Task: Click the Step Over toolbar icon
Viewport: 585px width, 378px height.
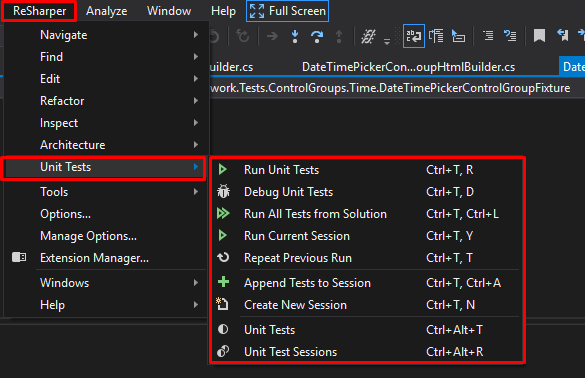Action: (317, 36)
